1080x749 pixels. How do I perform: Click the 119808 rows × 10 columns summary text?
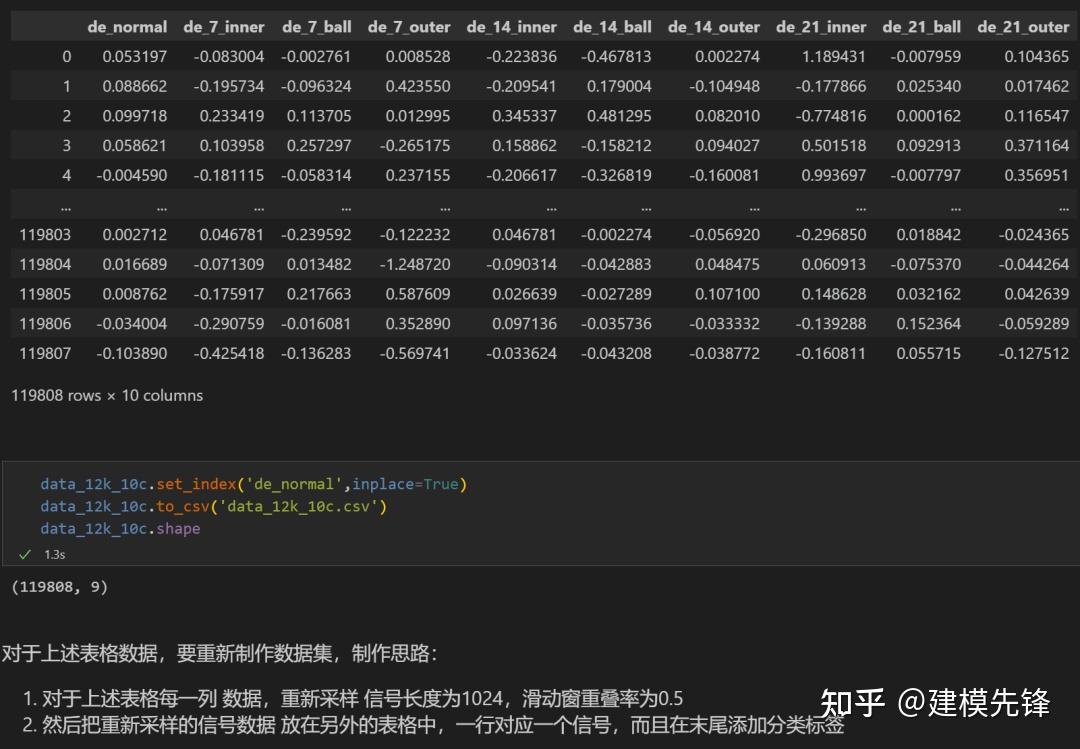pos(105,395)
